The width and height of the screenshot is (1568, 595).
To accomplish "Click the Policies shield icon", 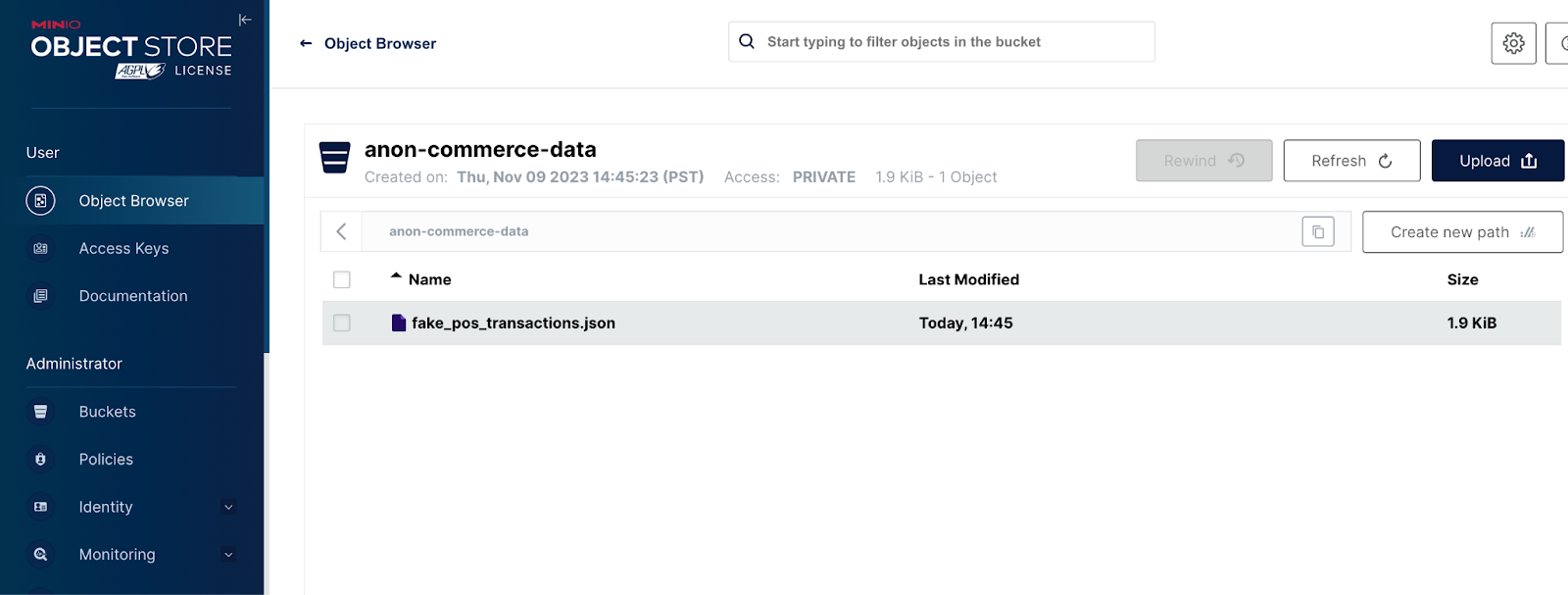I will pyautogui.click(x=40, y=459).
